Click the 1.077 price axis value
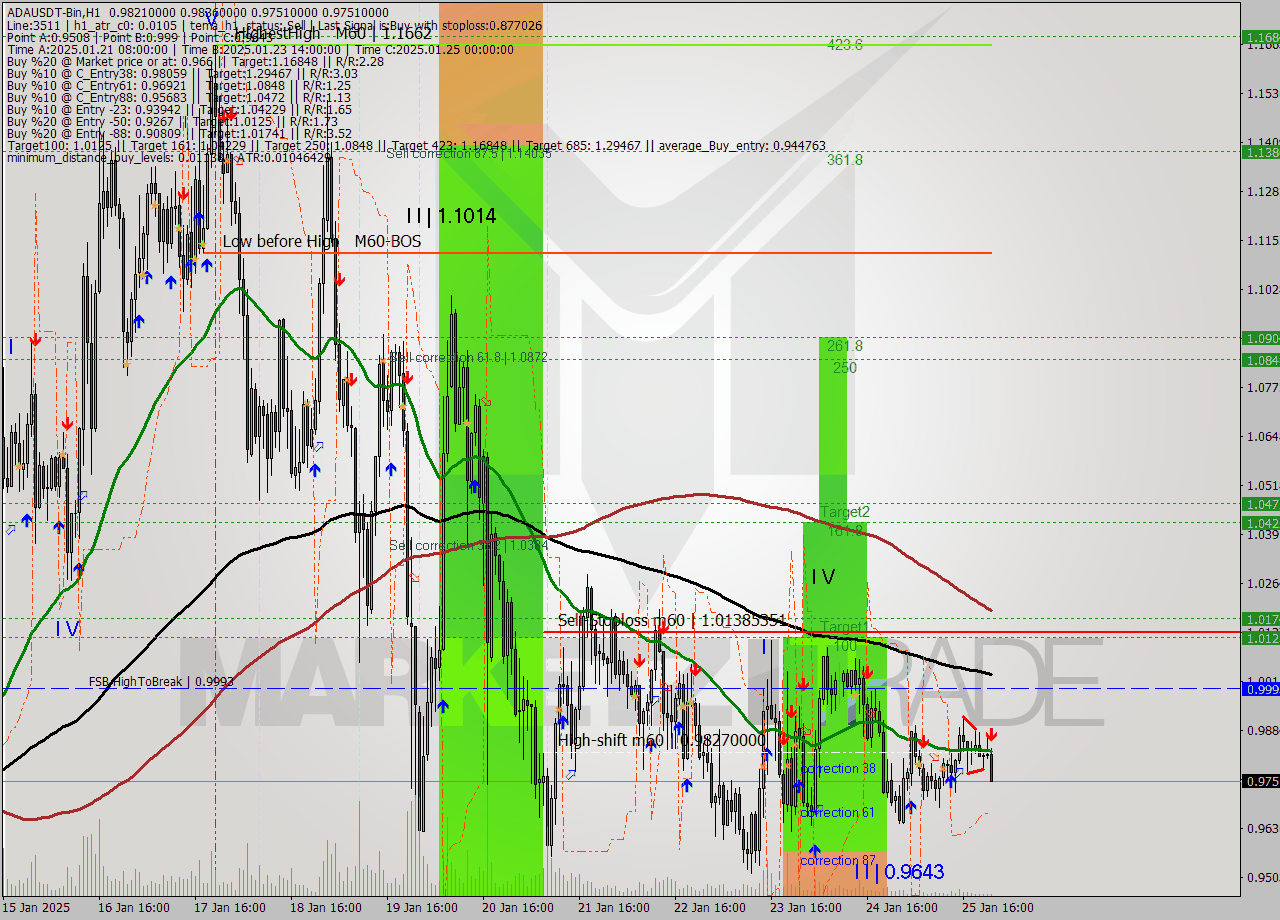 (x=1261, y=388)
